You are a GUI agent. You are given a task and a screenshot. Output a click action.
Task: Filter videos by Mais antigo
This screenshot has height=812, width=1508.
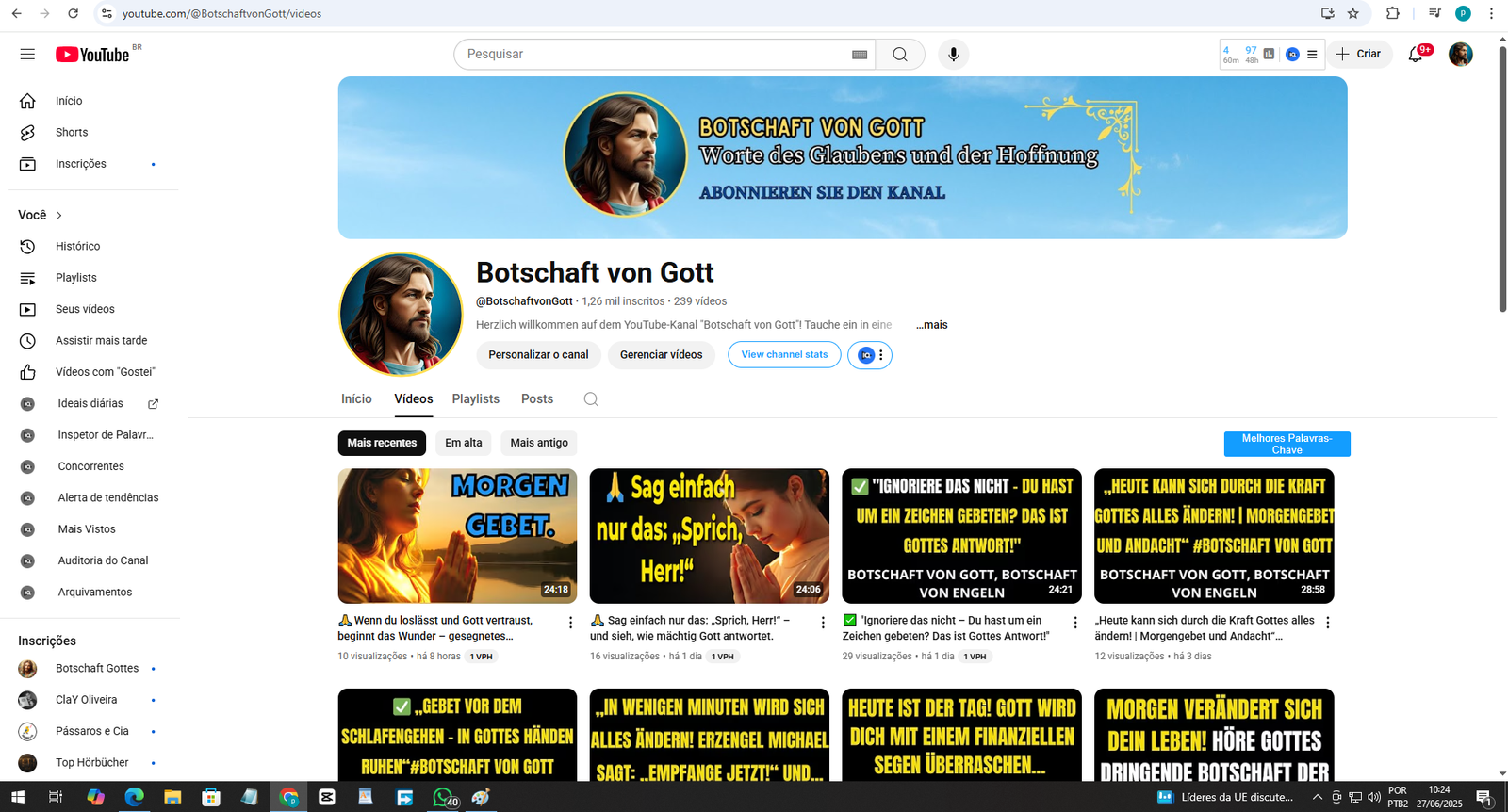click(x=539, y=443)
